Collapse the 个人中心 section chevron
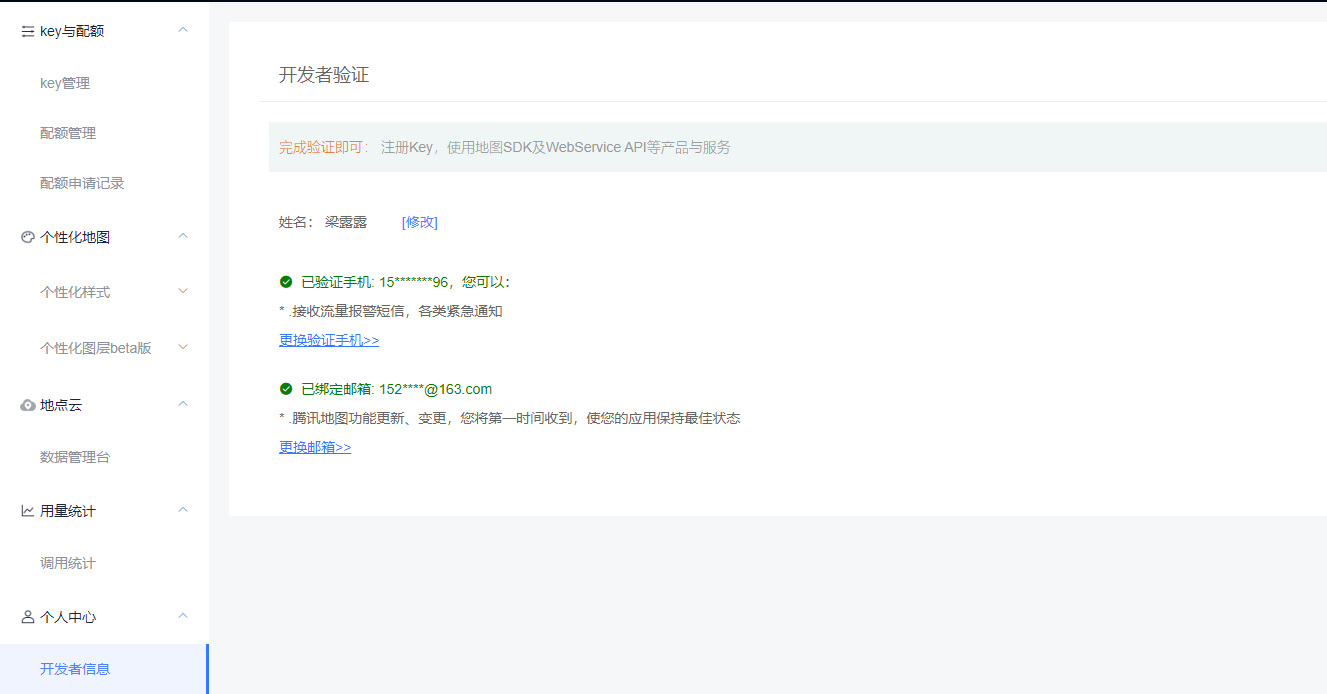This screenshot has width=1327, height=694. pyautogui.click(x=183, y=616)
